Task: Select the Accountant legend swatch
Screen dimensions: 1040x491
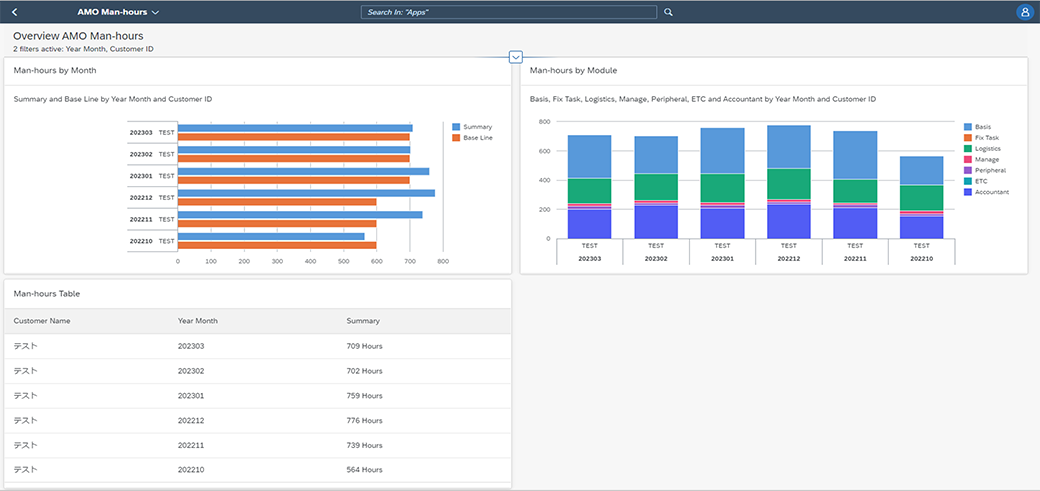Action: coord(968,192)
